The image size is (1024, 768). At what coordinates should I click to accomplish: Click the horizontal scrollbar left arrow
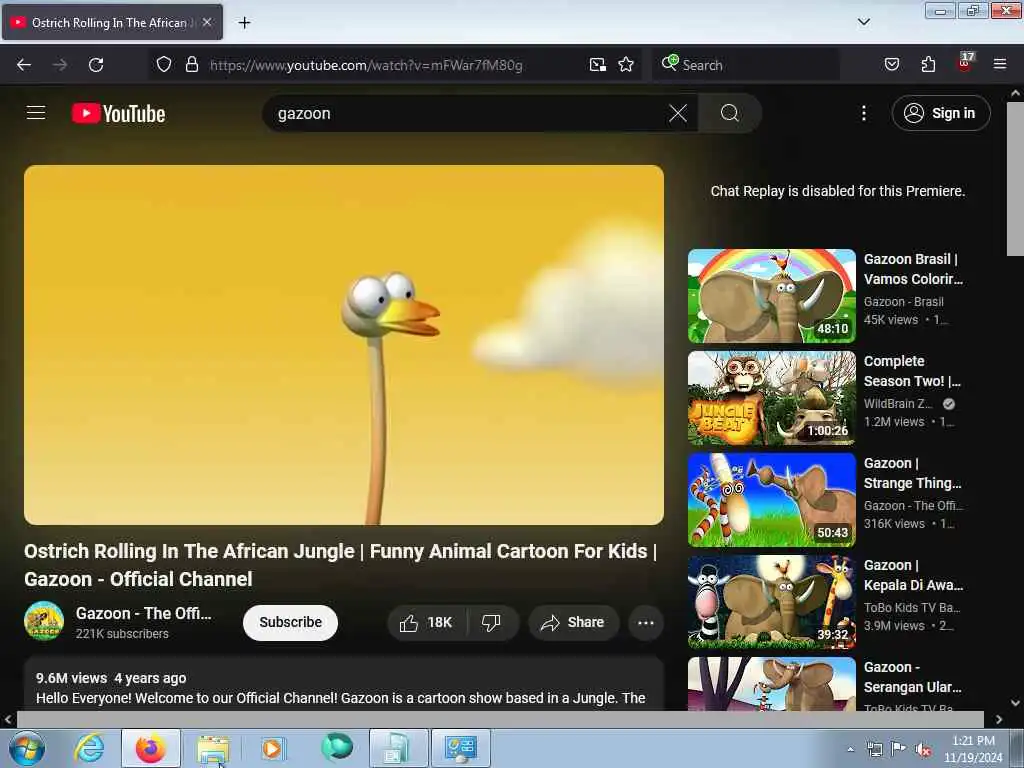(8, 719)
